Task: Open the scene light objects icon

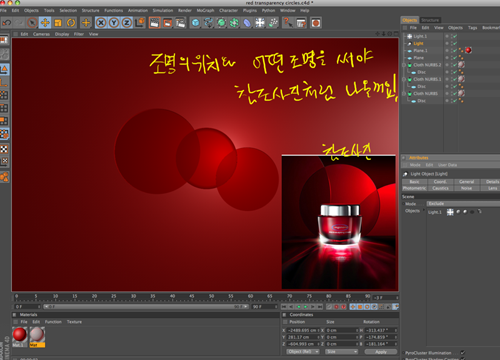Action: 260,23
